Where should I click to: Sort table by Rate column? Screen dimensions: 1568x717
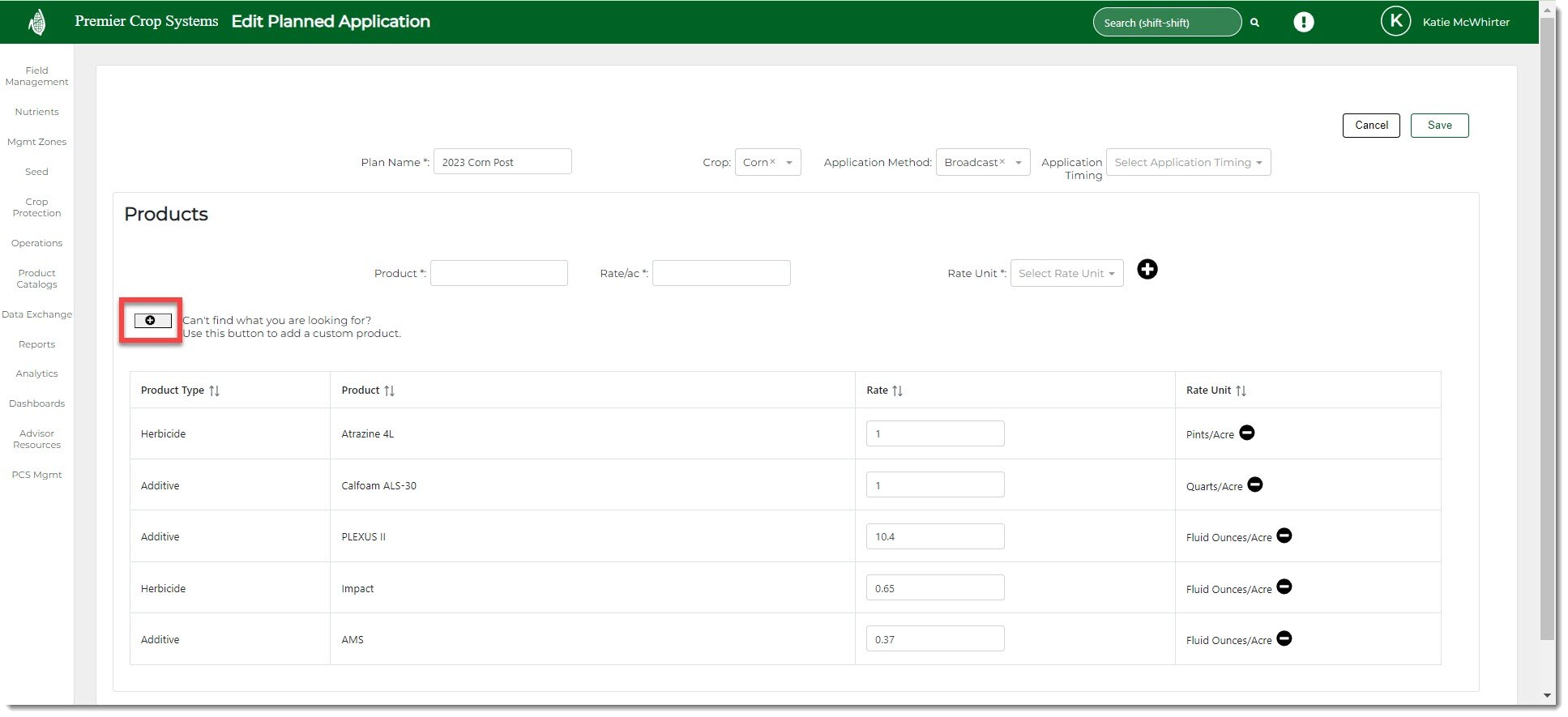(897, 391)
